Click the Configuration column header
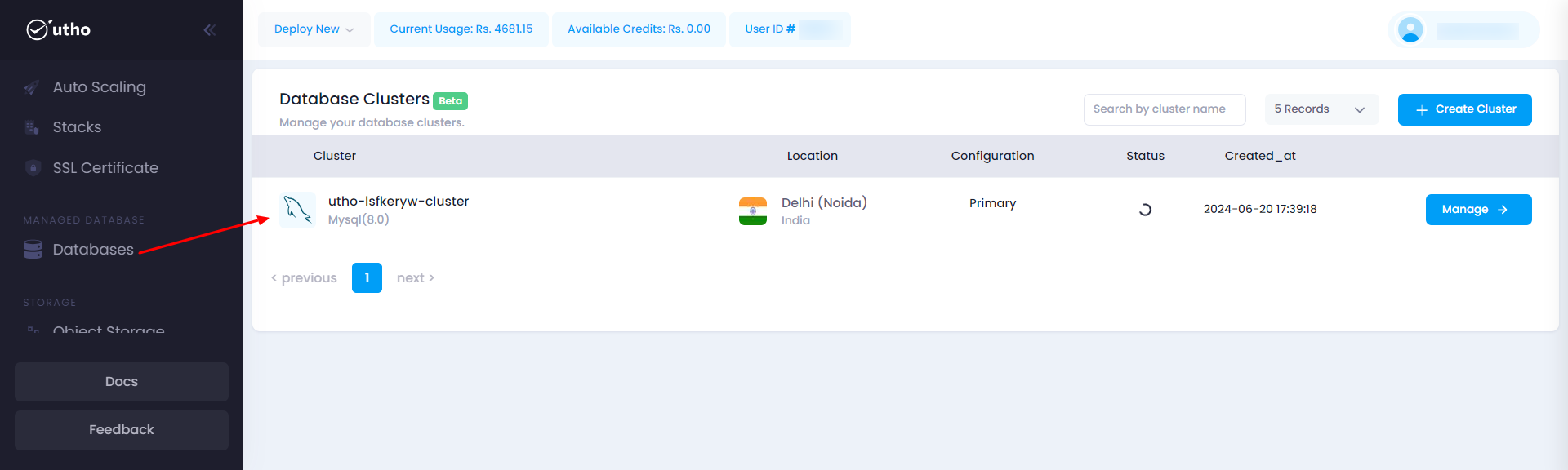Viewport: 1568px width, 470px height. tap(992, 156)
